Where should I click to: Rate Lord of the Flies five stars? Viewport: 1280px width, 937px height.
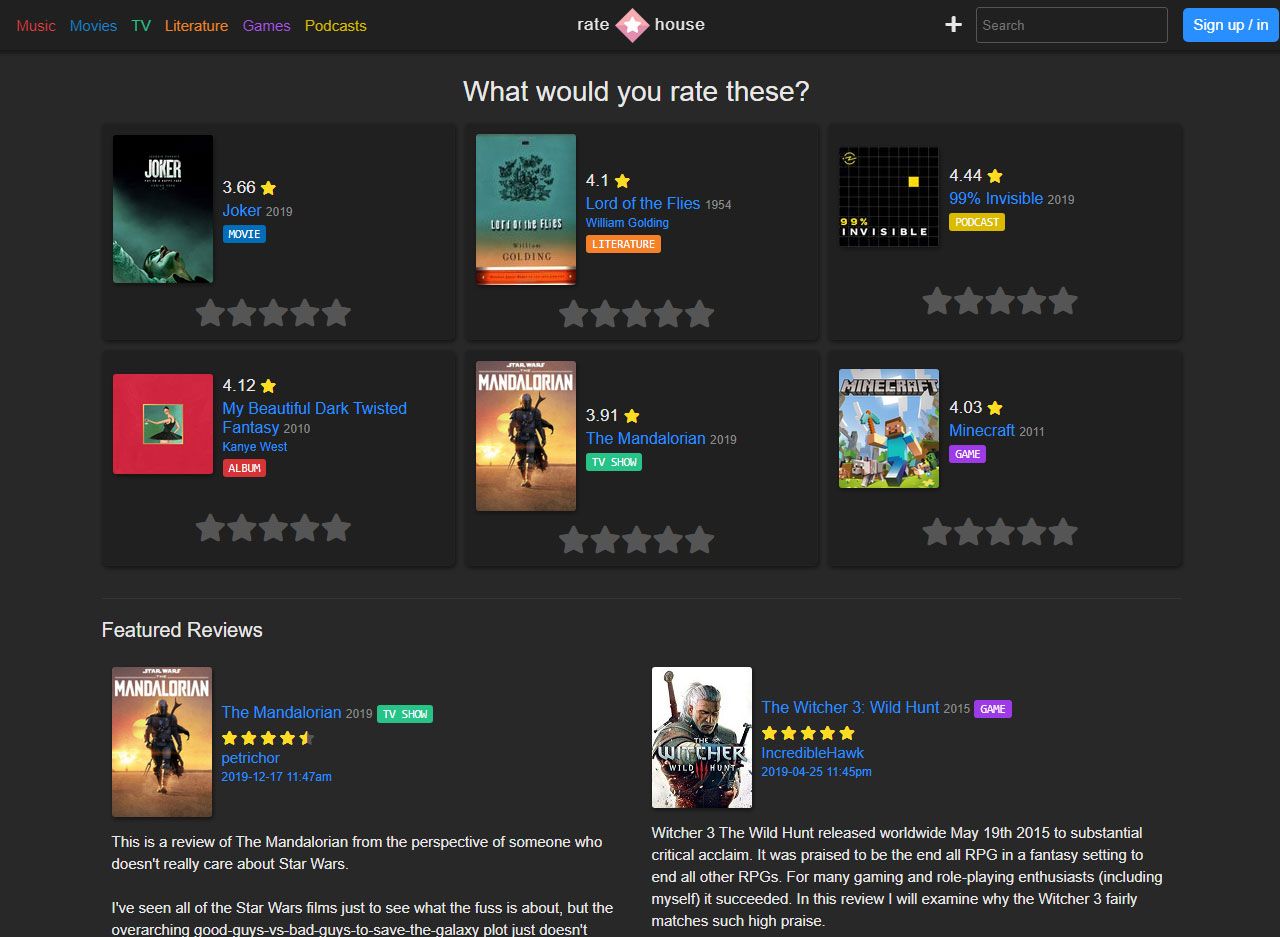700,314
